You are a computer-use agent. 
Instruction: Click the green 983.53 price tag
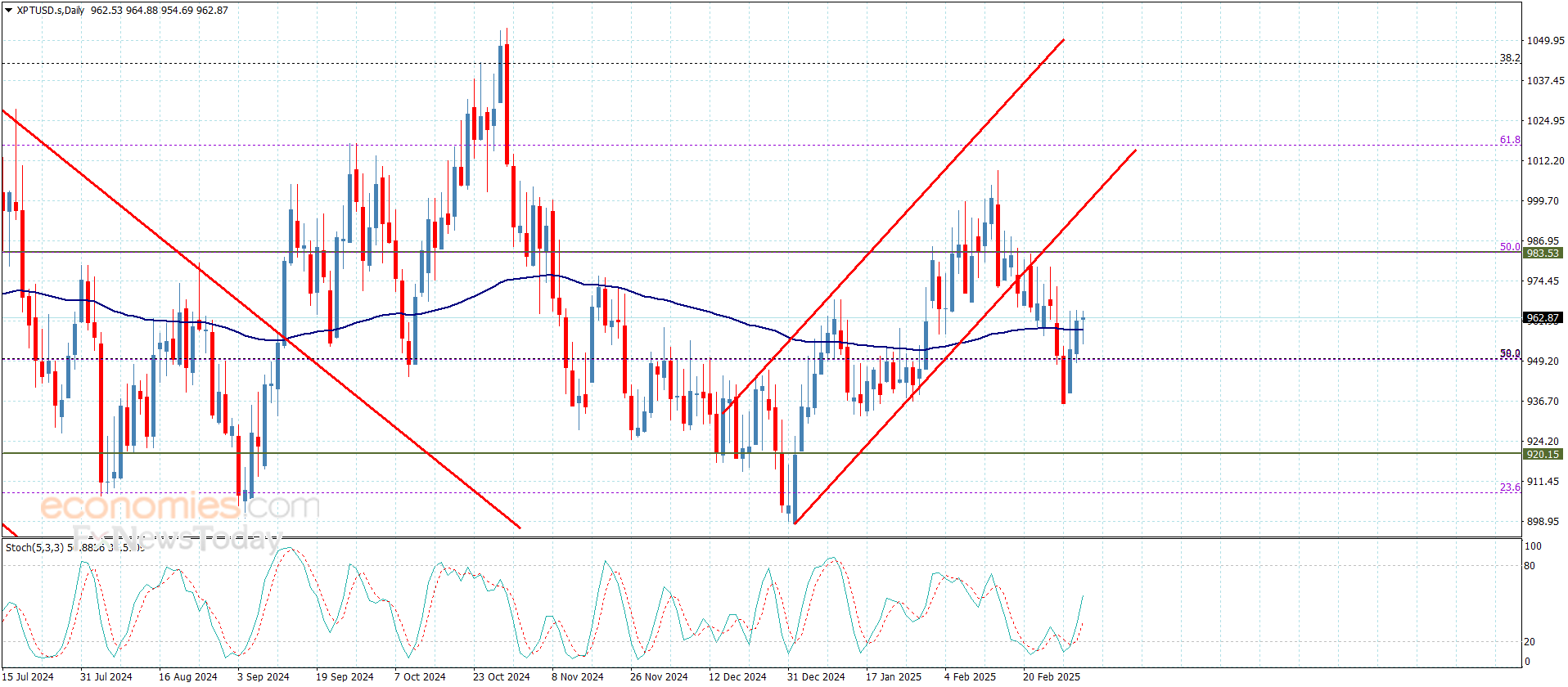[x=1543, y=254]
